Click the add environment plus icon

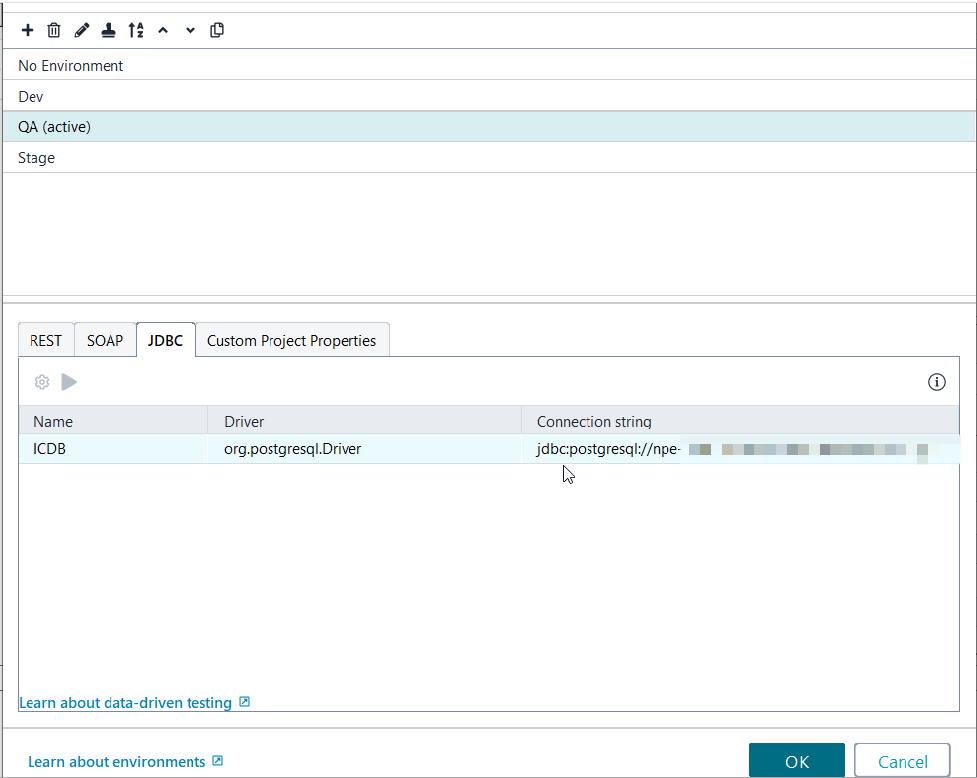[x=27, y=30]
